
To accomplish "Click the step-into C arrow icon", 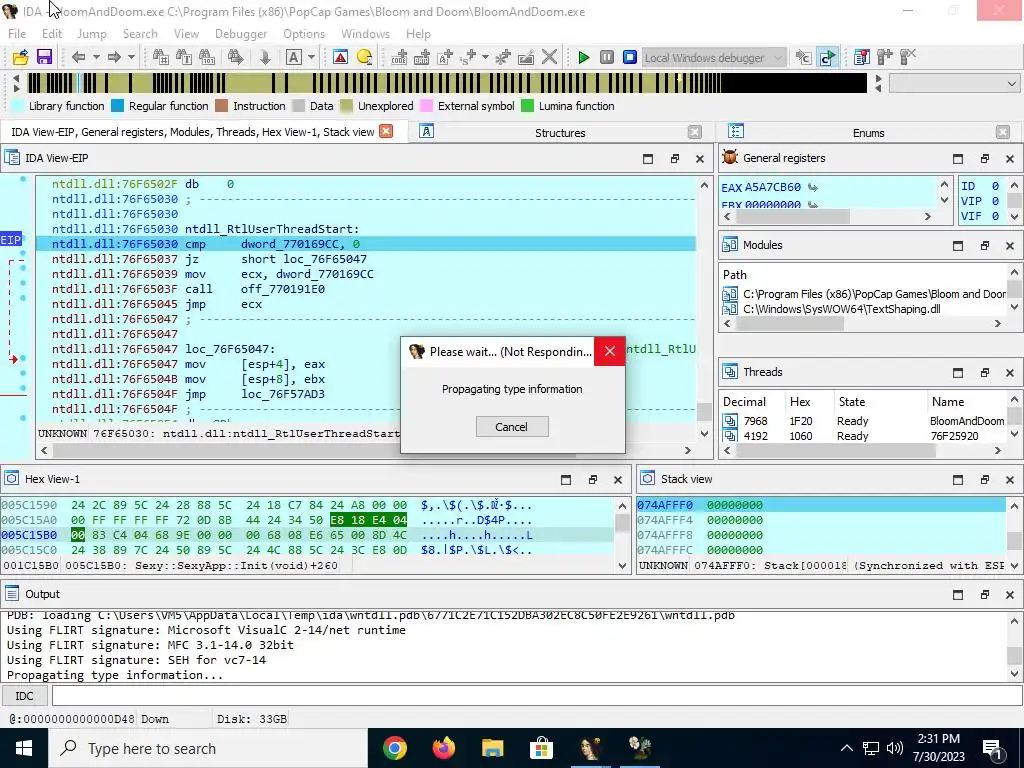I will coord(803,57).
